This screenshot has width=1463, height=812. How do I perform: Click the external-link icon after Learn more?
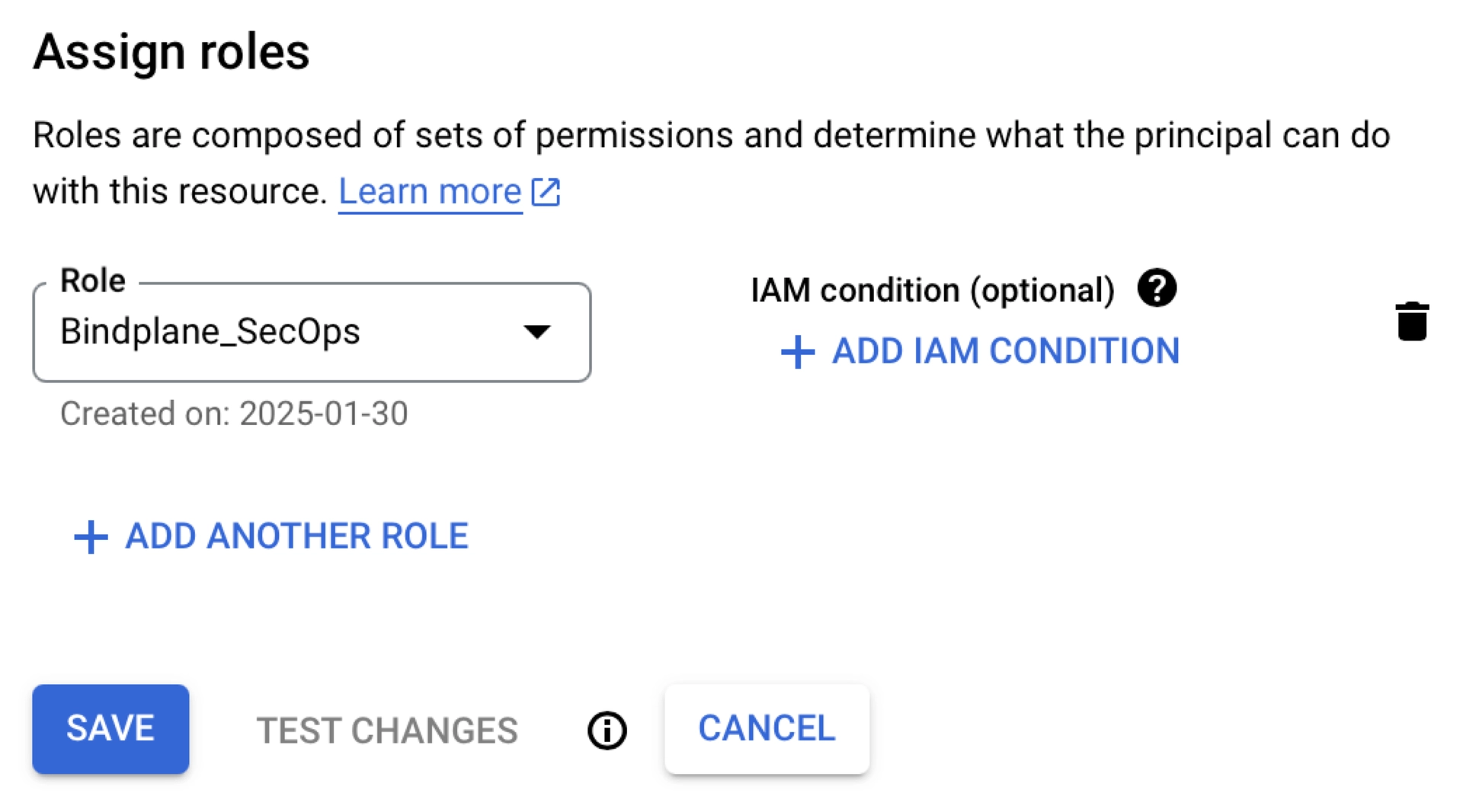click(546, 192)
